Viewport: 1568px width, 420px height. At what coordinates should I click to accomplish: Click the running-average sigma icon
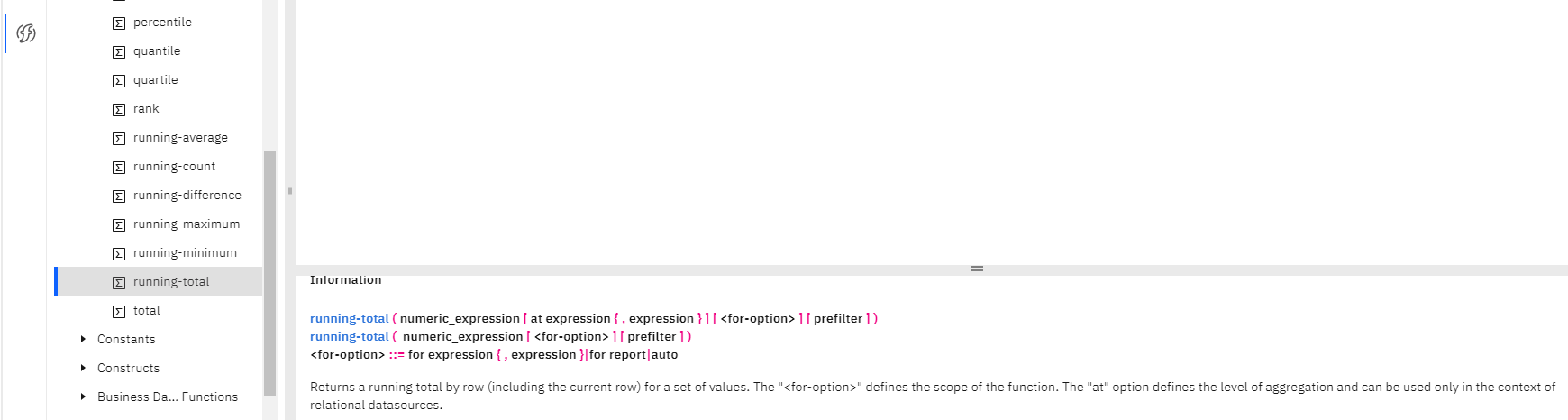pyautogui.click(x=119, y=138)
